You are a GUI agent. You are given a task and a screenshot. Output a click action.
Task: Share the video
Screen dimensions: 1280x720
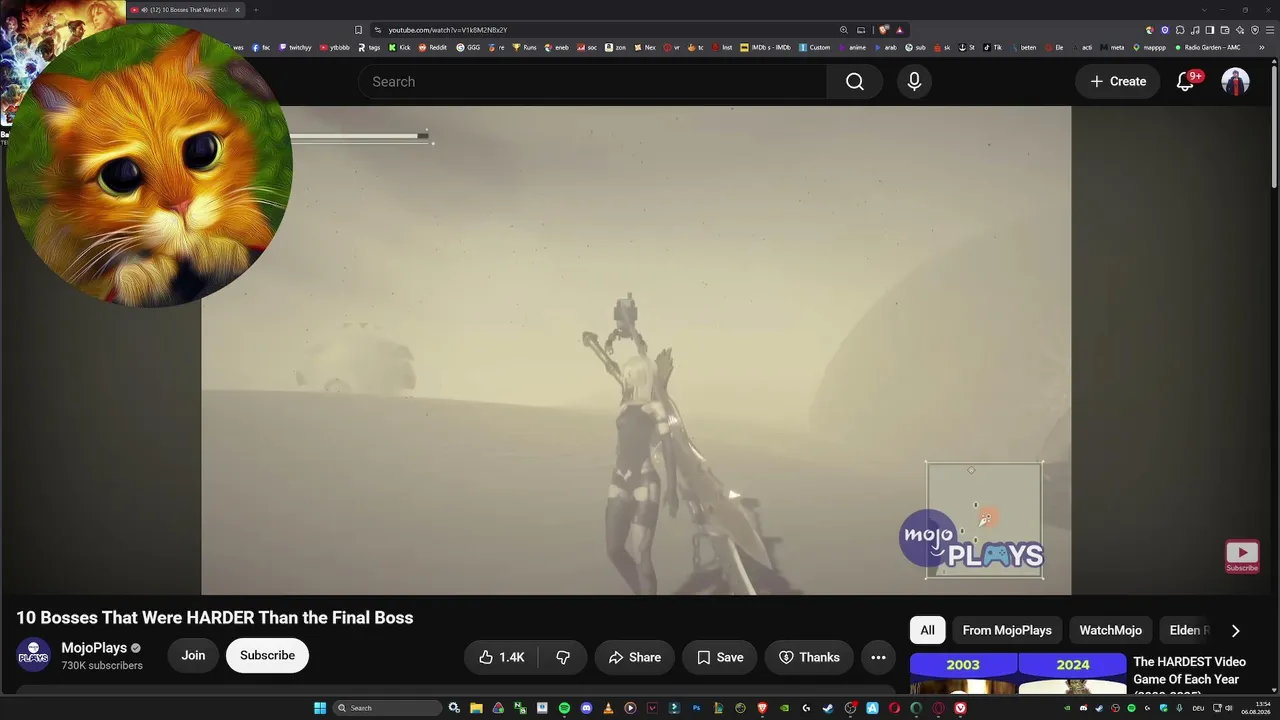635,657
